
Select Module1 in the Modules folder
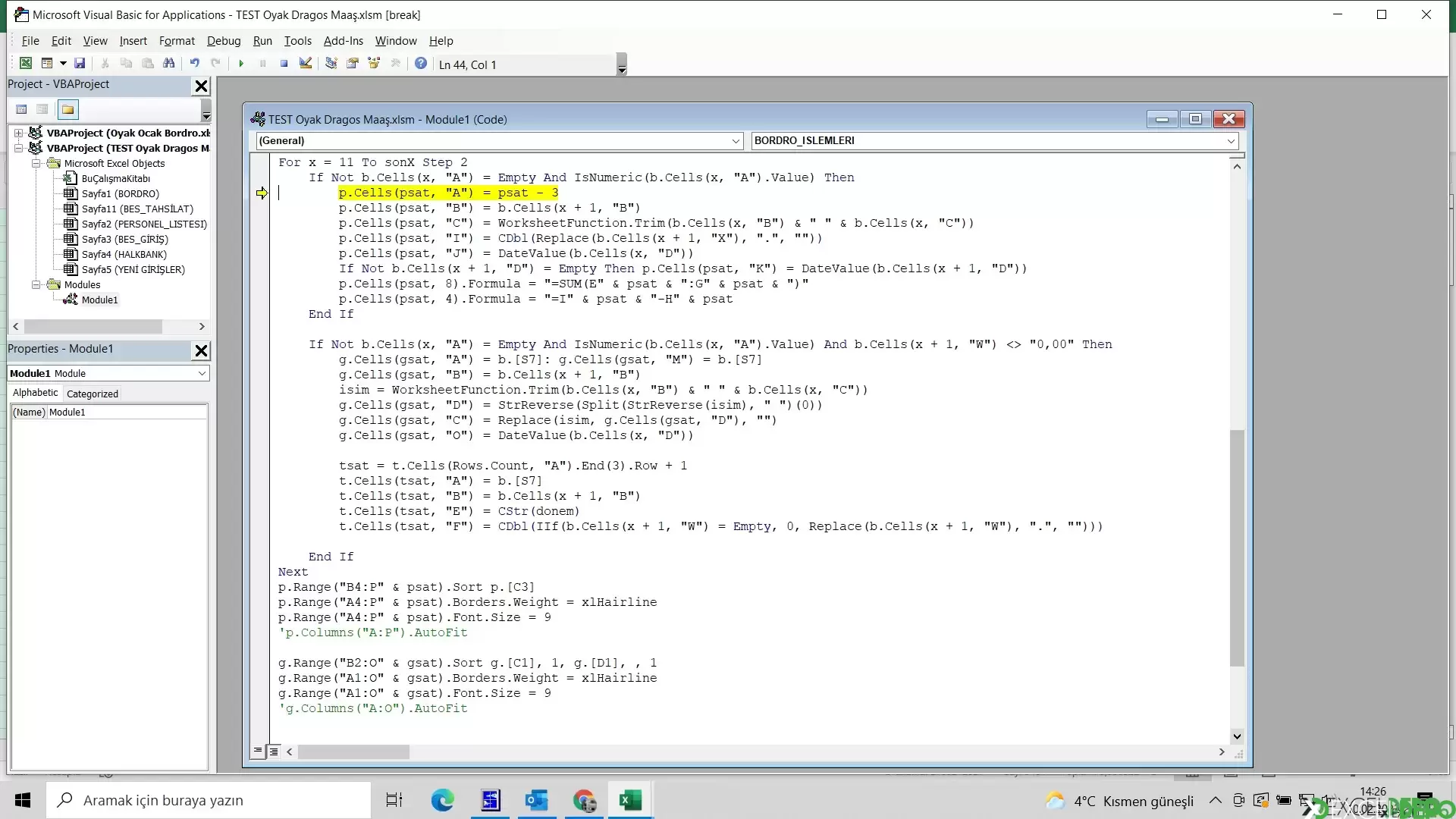(x=99, y=300)
